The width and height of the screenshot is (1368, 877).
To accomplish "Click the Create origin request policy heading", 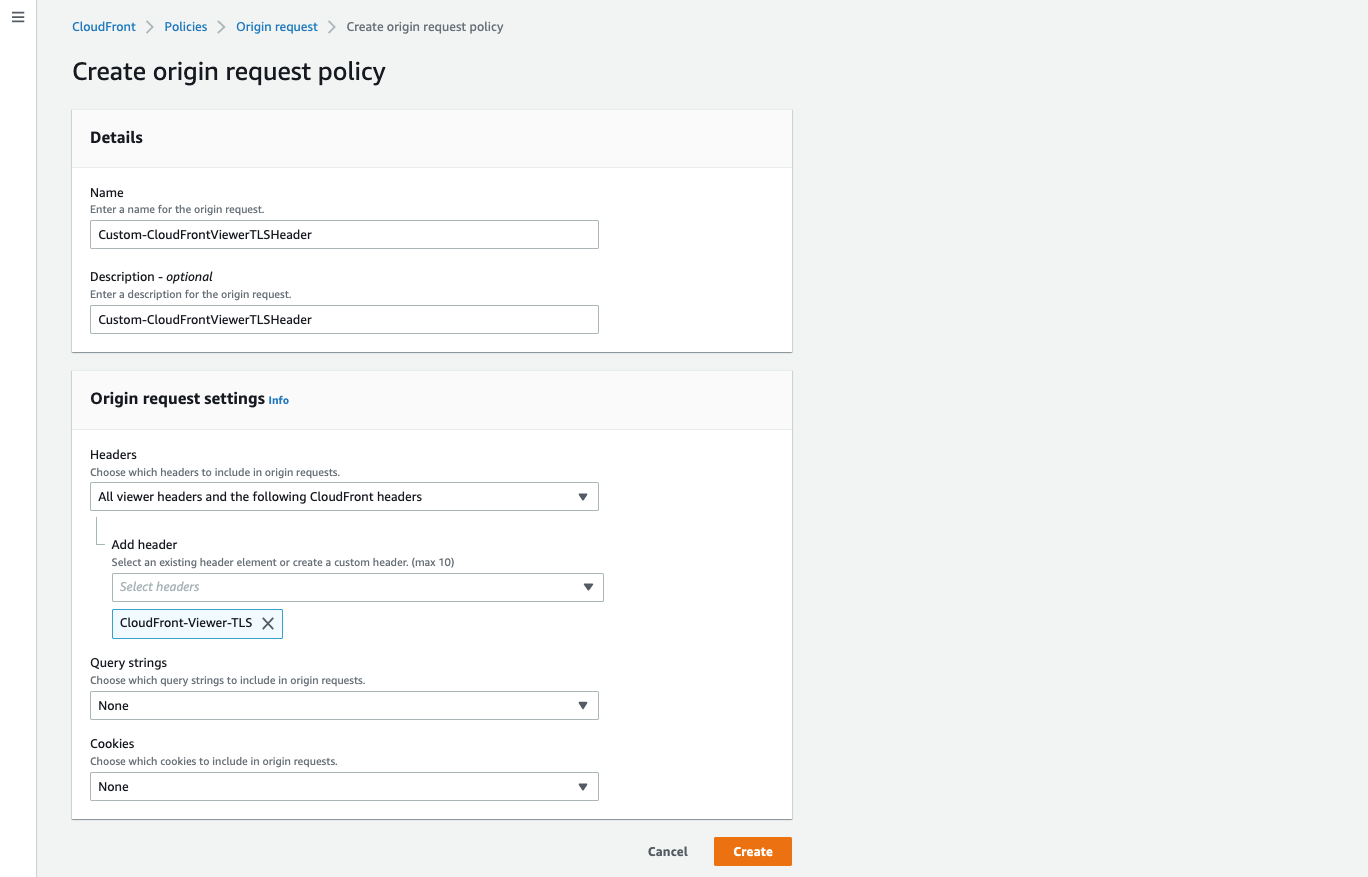I will [228, 71].
